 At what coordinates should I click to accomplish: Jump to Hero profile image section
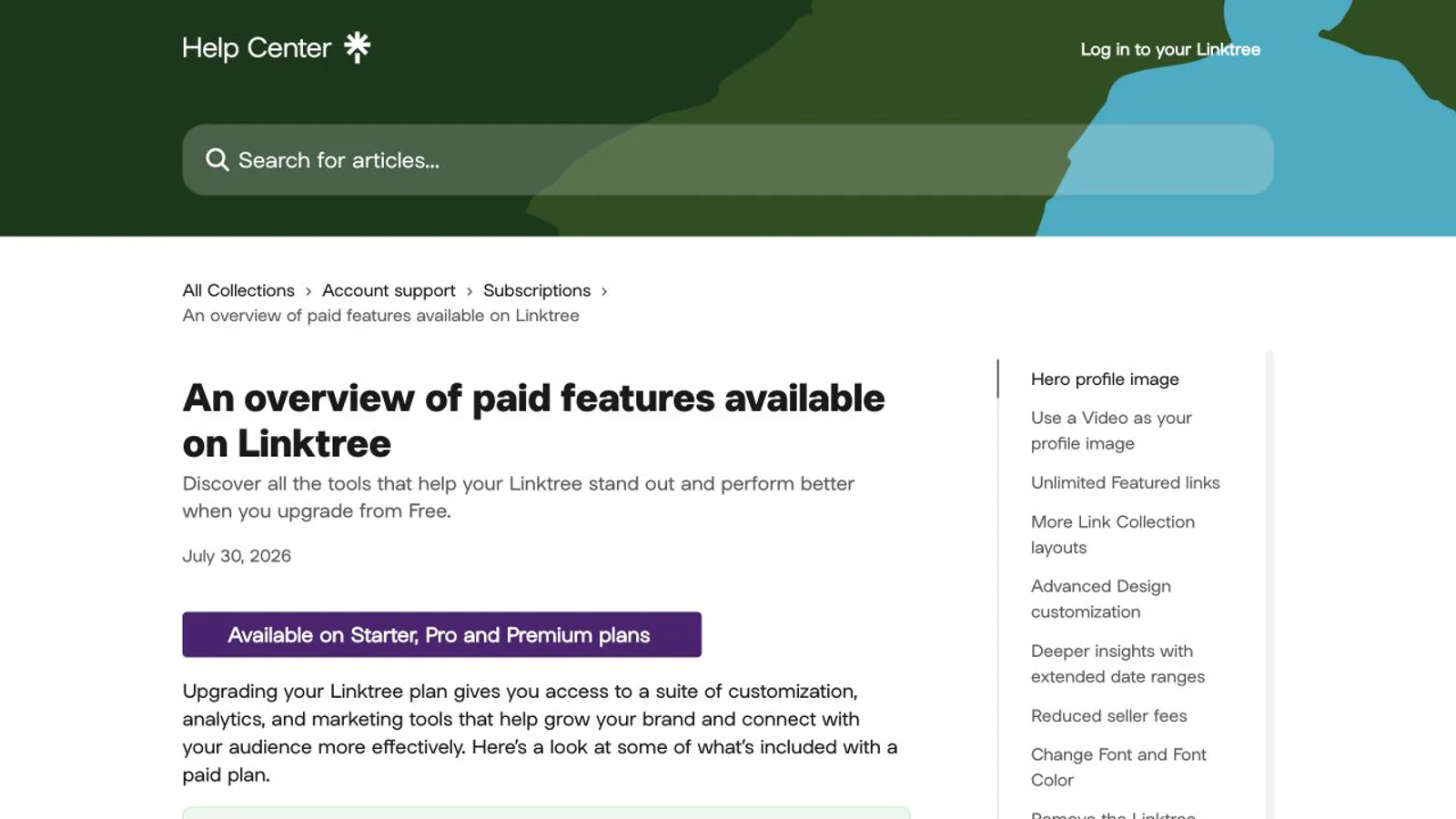1105,379
